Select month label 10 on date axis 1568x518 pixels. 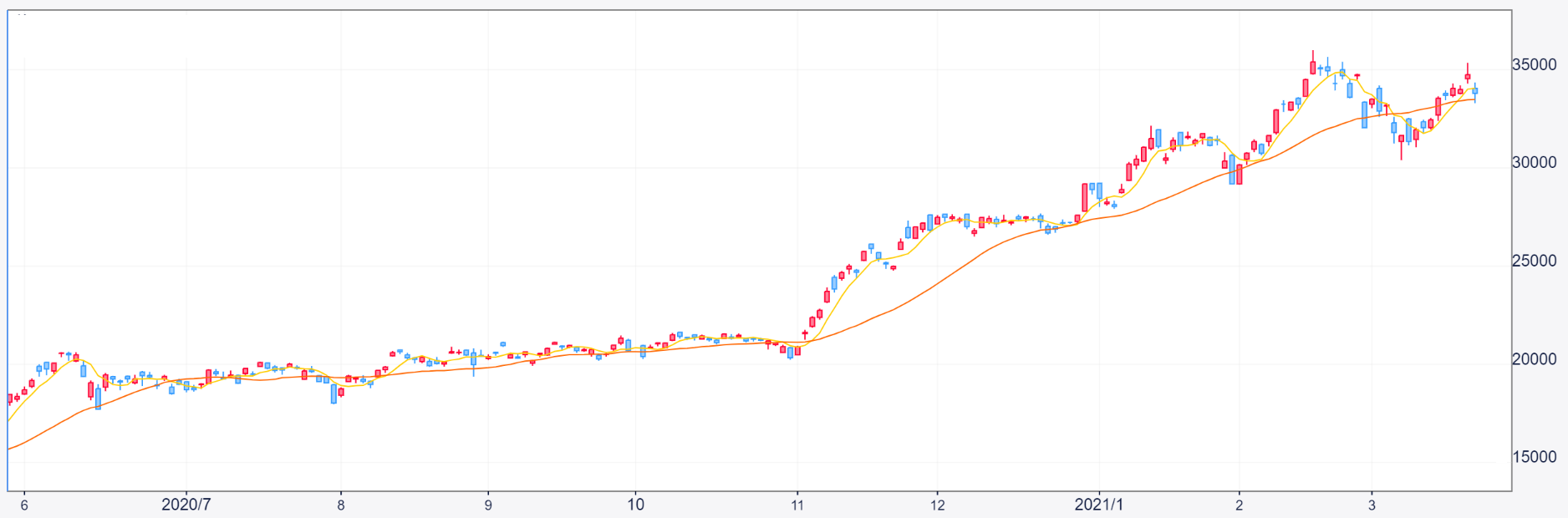click(x=635, y=505)
